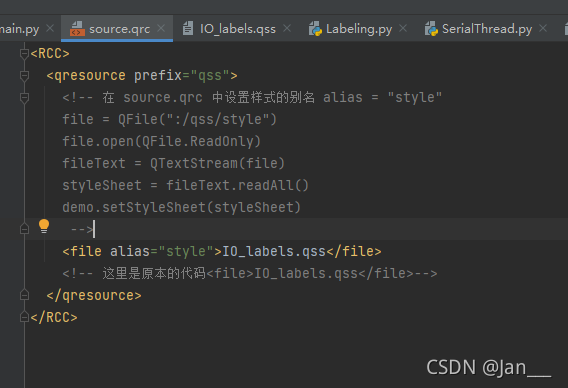The image size is (568, 388).
Task: Click the file = QFile(":/qss/style") line
Action: pos(170,120)
